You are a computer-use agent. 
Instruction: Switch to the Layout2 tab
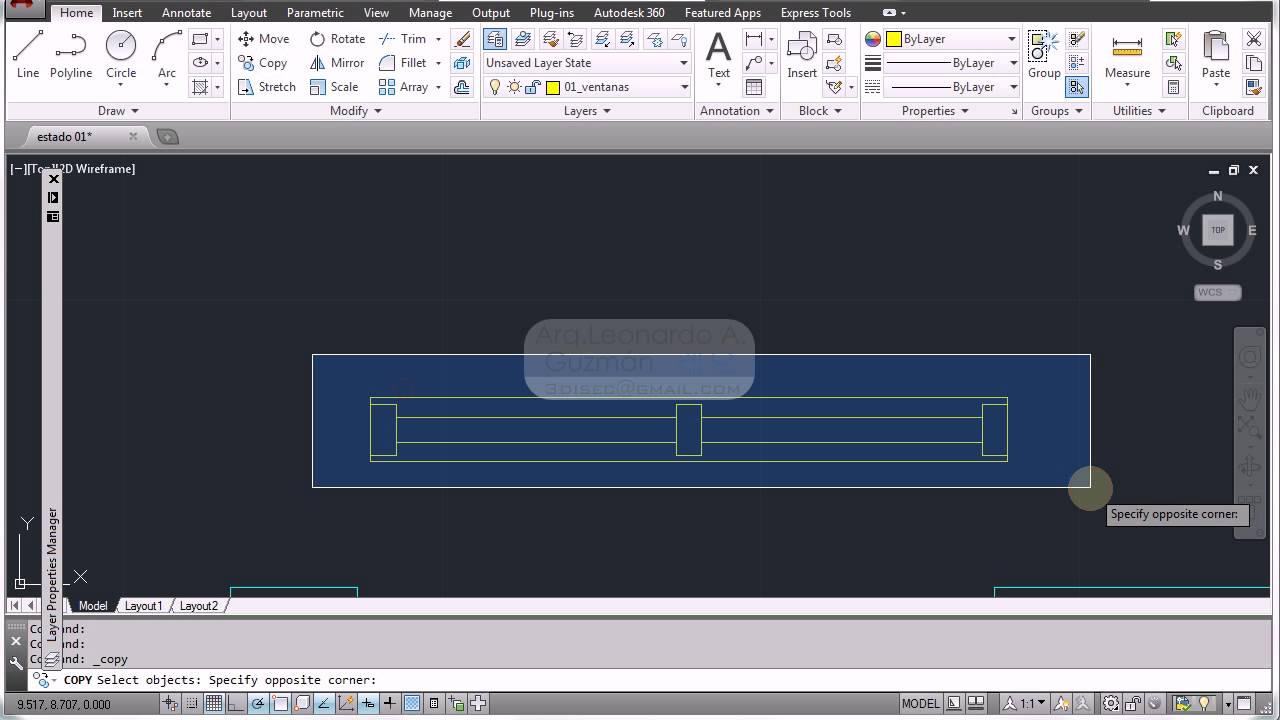tap(199, 606)
